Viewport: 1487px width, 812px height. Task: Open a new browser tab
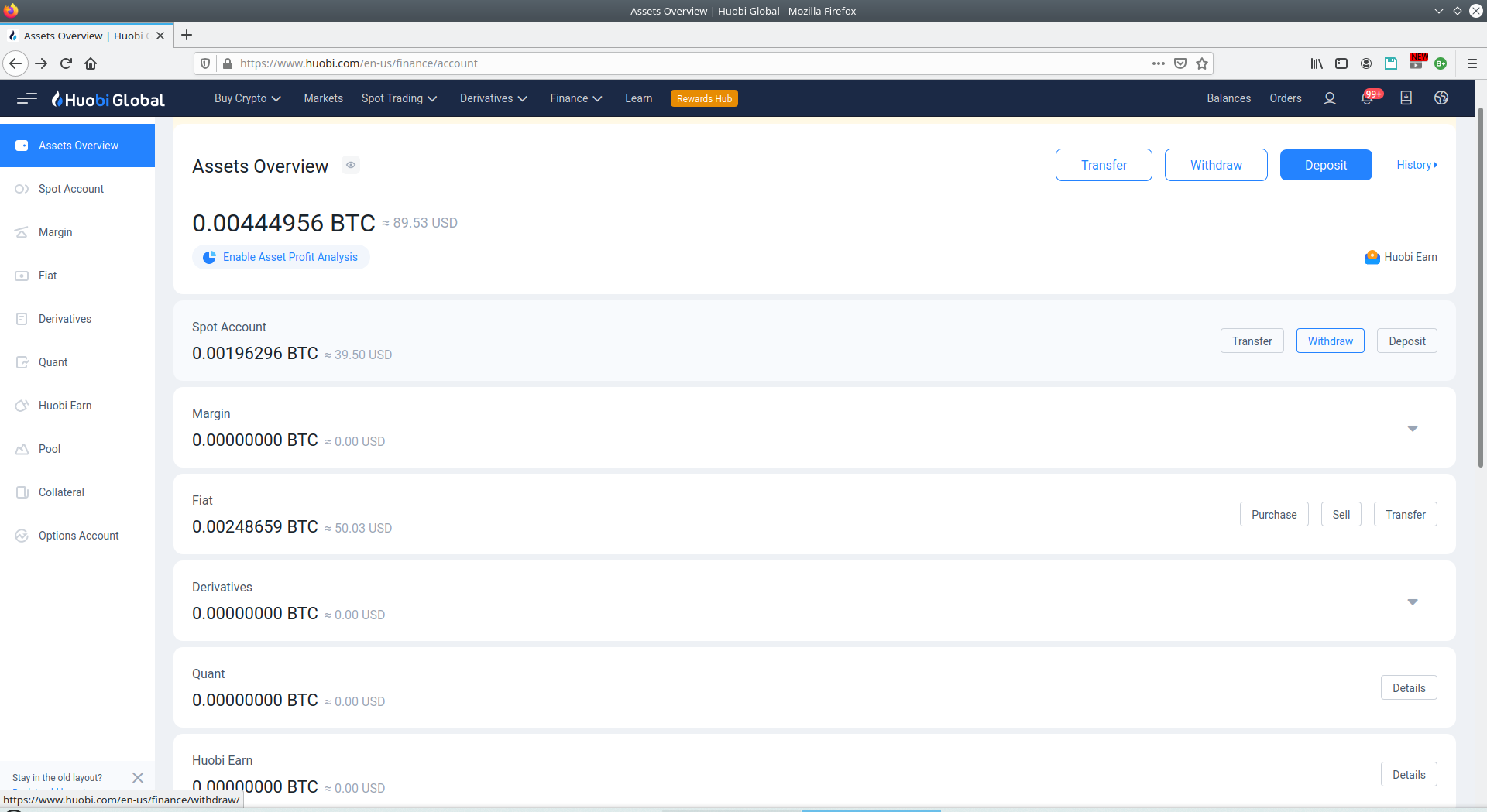pos(187,35)
